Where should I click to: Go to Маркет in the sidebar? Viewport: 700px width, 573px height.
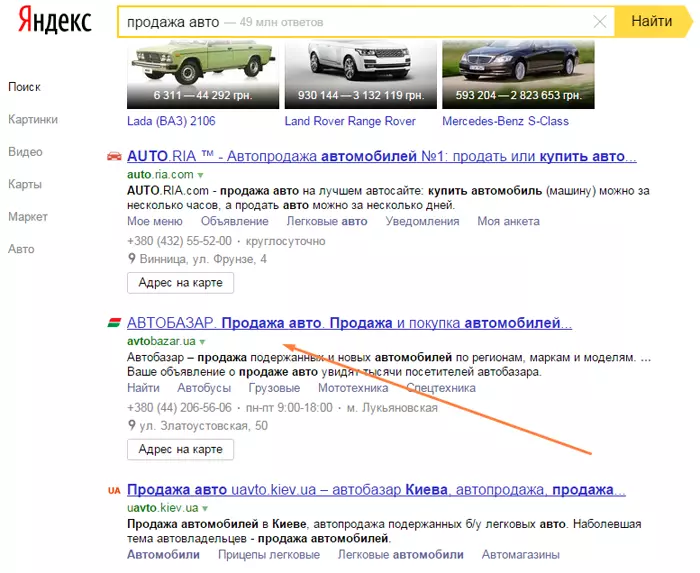click(28, 217)
